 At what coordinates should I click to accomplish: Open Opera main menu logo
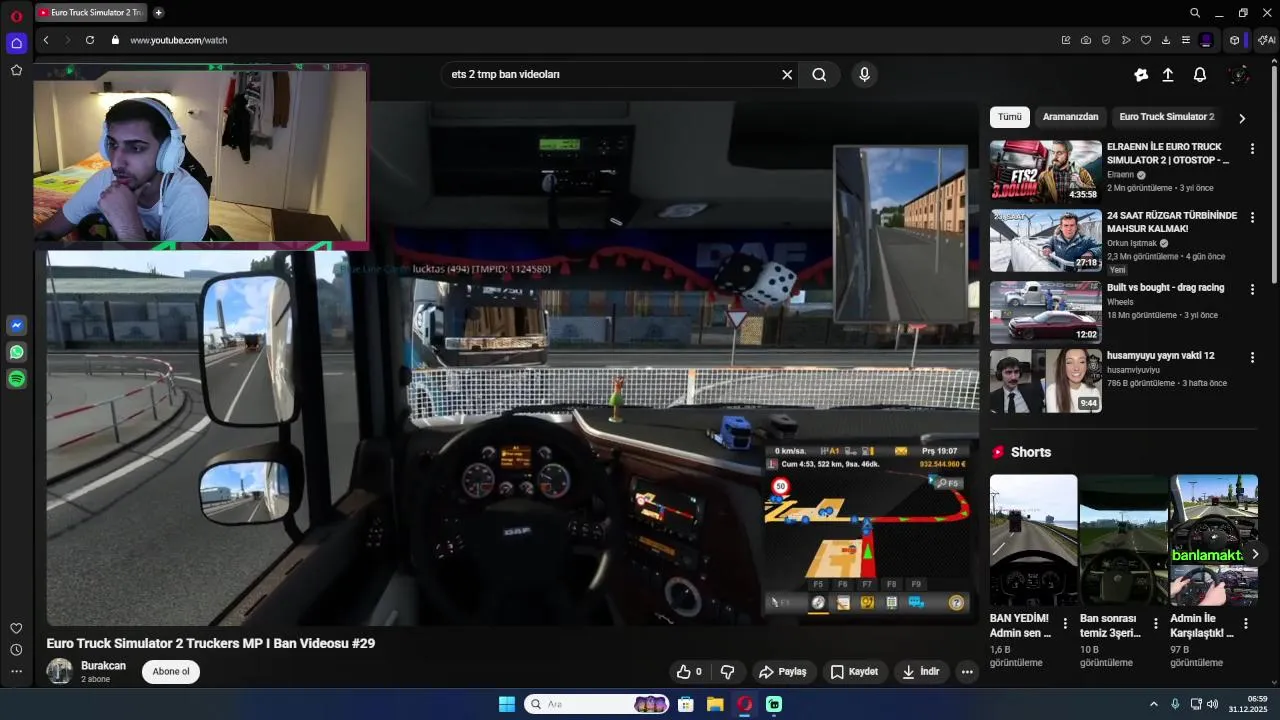click(16, 16)
